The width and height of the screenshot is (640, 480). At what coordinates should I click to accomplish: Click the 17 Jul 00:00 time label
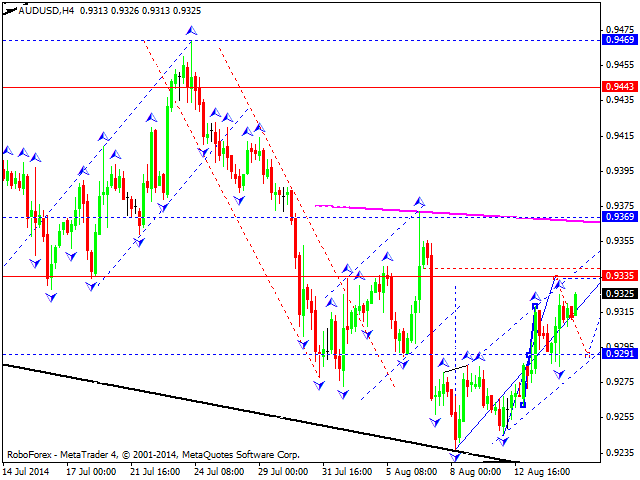pyautogui.click(x=91, y=472)
